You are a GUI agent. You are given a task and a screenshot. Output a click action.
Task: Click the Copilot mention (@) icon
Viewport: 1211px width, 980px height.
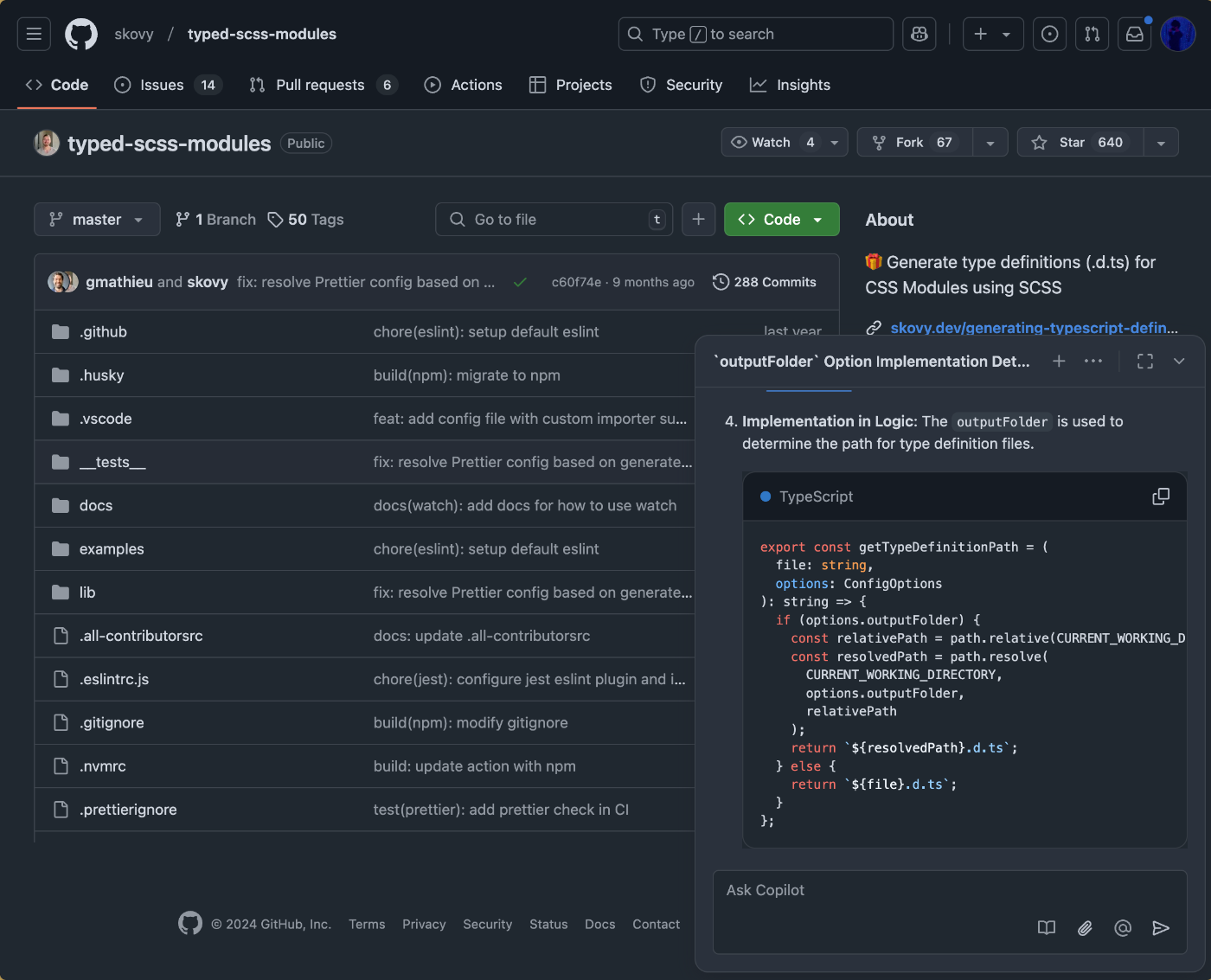click(x=1123, y=928)
